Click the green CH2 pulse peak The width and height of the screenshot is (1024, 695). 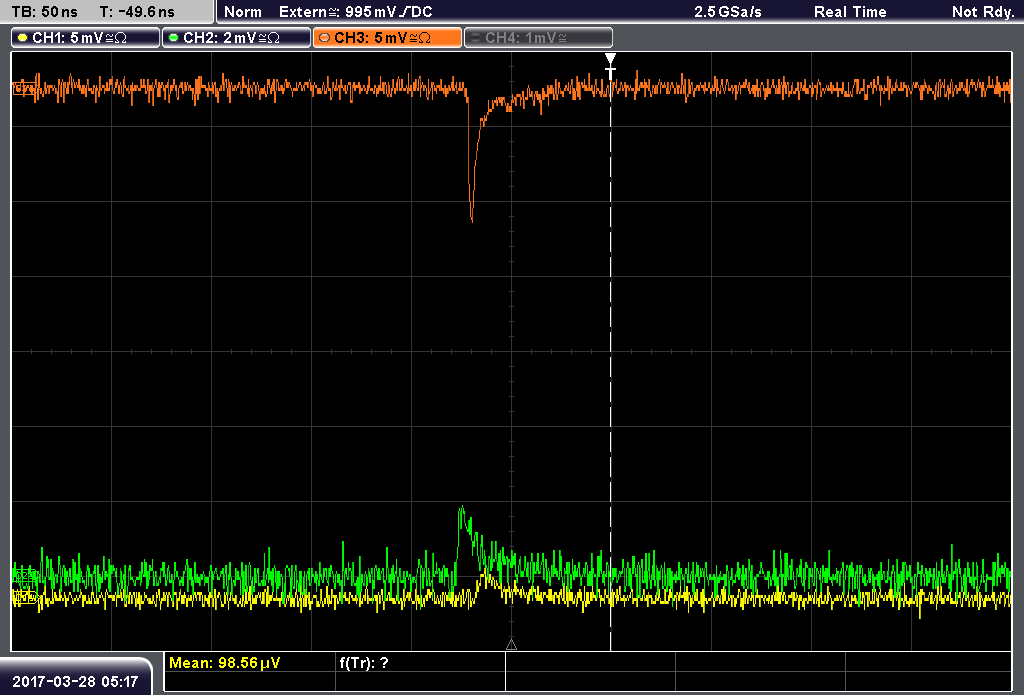pyautogui.click(x=462, y=509)
